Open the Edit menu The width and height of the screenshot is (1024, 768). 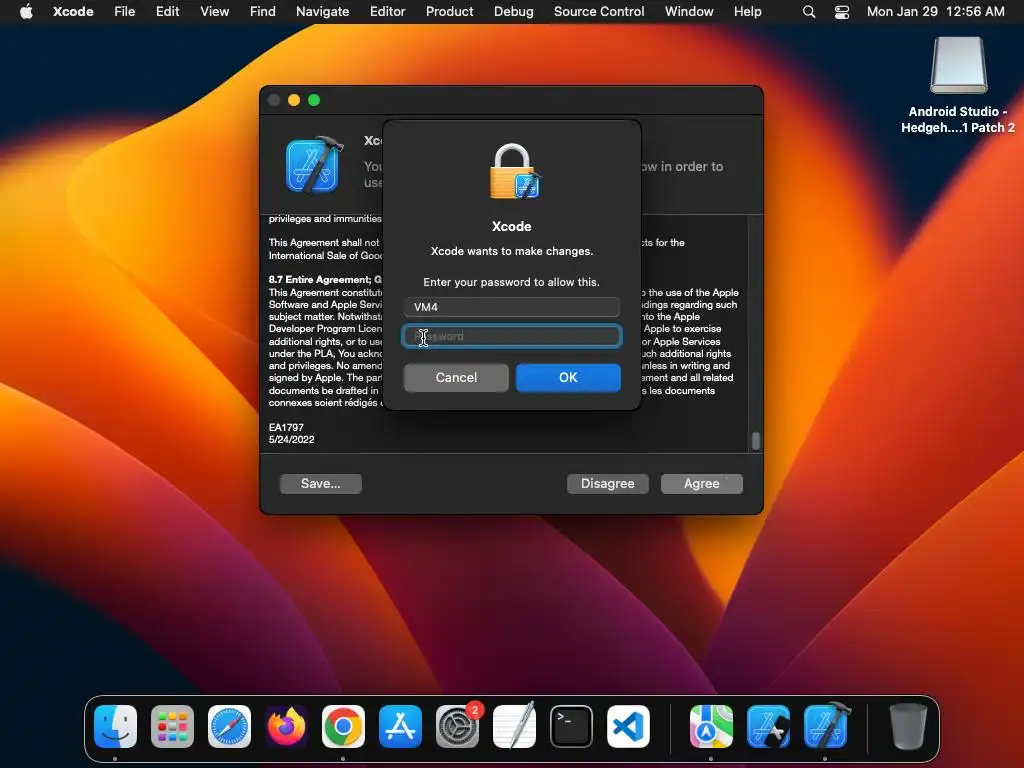tap(167, 11)
